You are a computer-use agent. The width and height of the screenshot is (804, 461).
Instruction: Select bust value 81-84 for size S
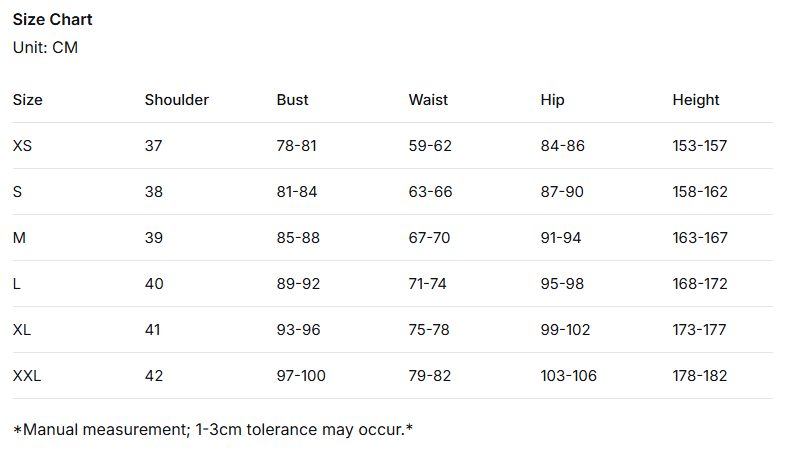pyautogui.click(x=296, y=192)
